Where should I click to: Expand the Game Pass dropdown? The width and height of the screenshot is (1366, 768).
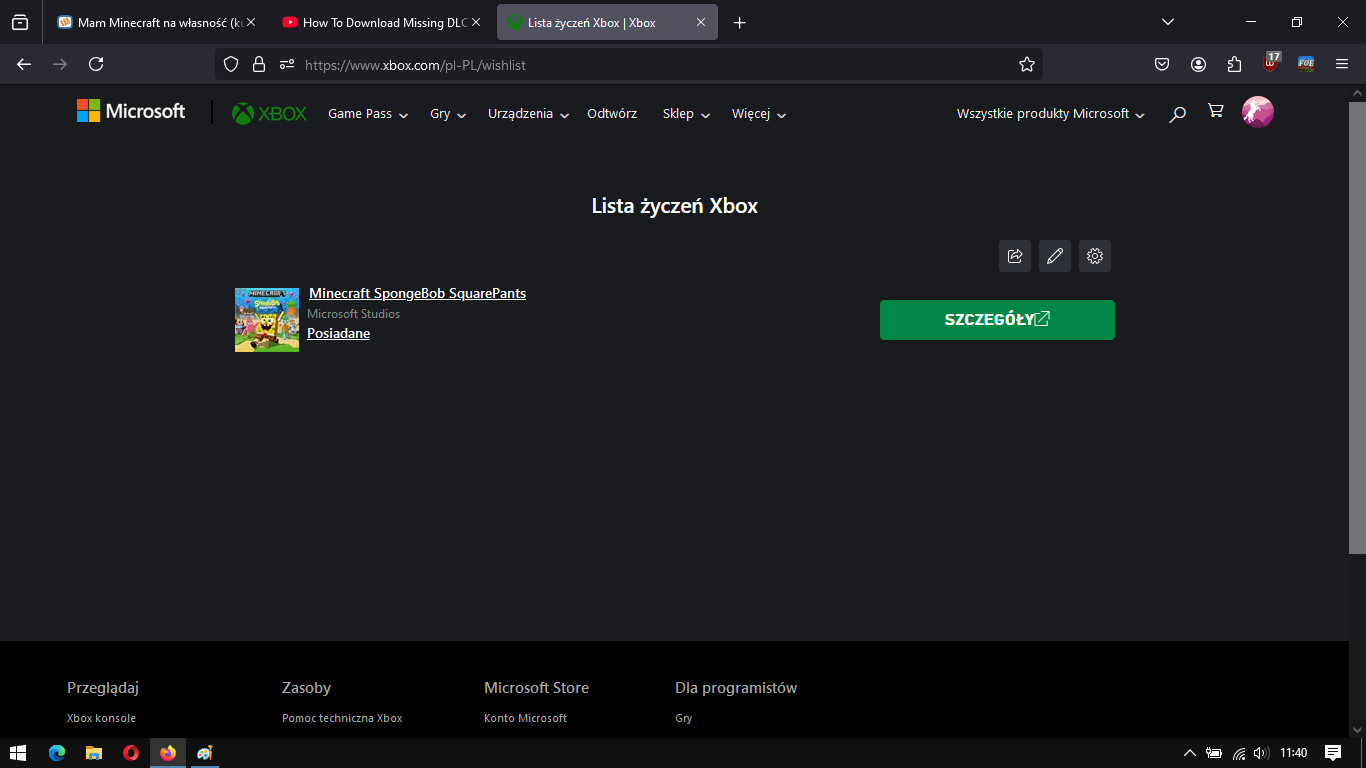(367, 114)
